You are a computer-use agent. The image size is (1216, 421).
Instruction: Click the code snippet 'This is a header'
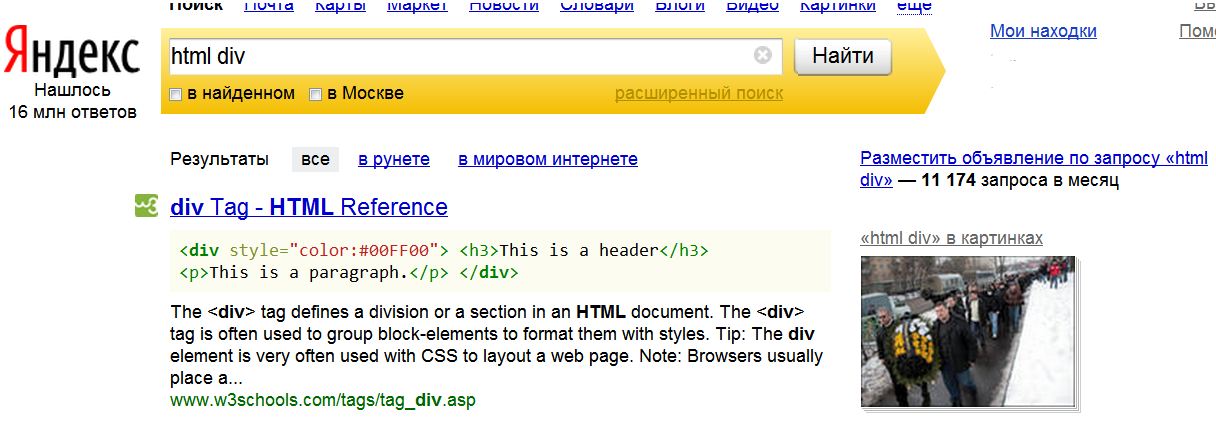[x=579, y=250]
